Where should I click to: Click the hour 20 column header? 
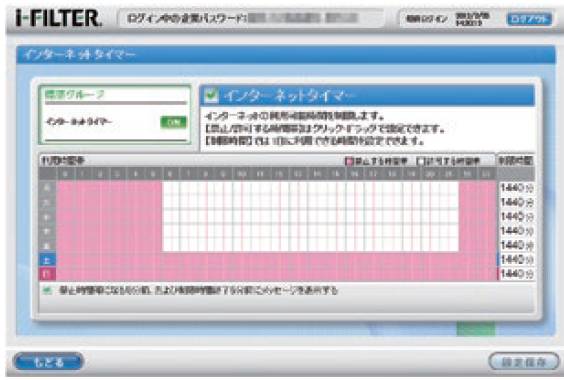[x=430, y=174]
